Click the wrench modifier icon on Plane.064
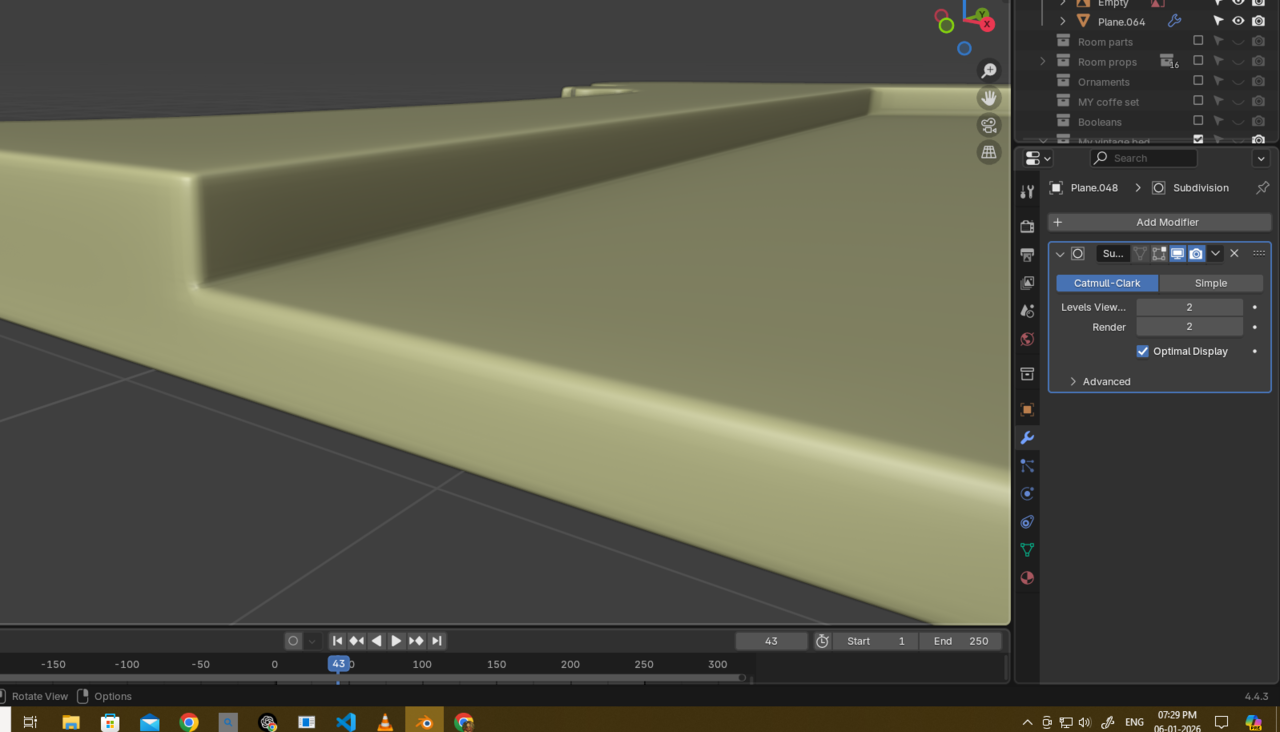The image size is (1280, 732). pyautogui.click(x=1175, y=21)
